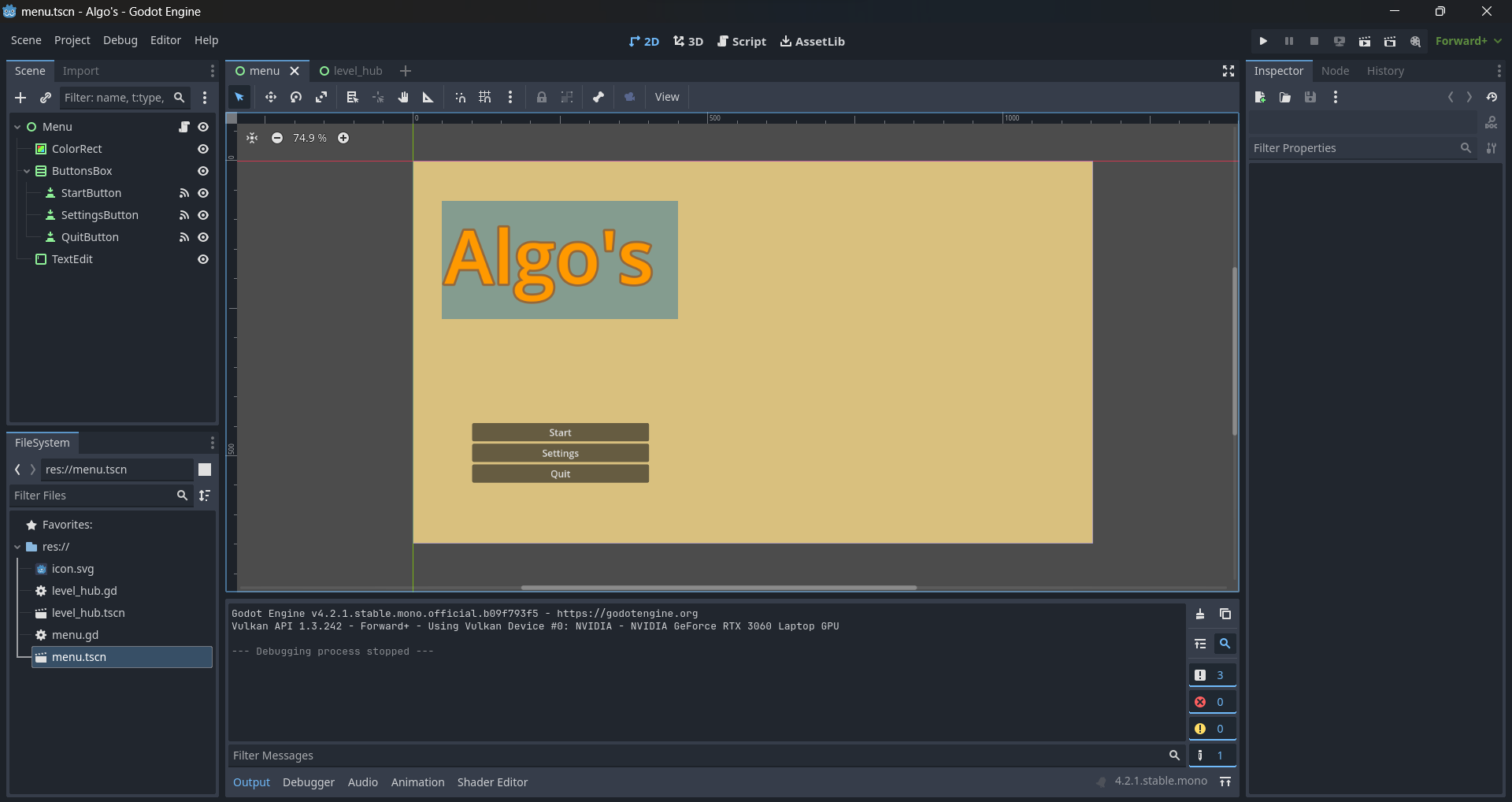
Task: Select the Ruler Mode tool
Action: (x=428, y=97)
